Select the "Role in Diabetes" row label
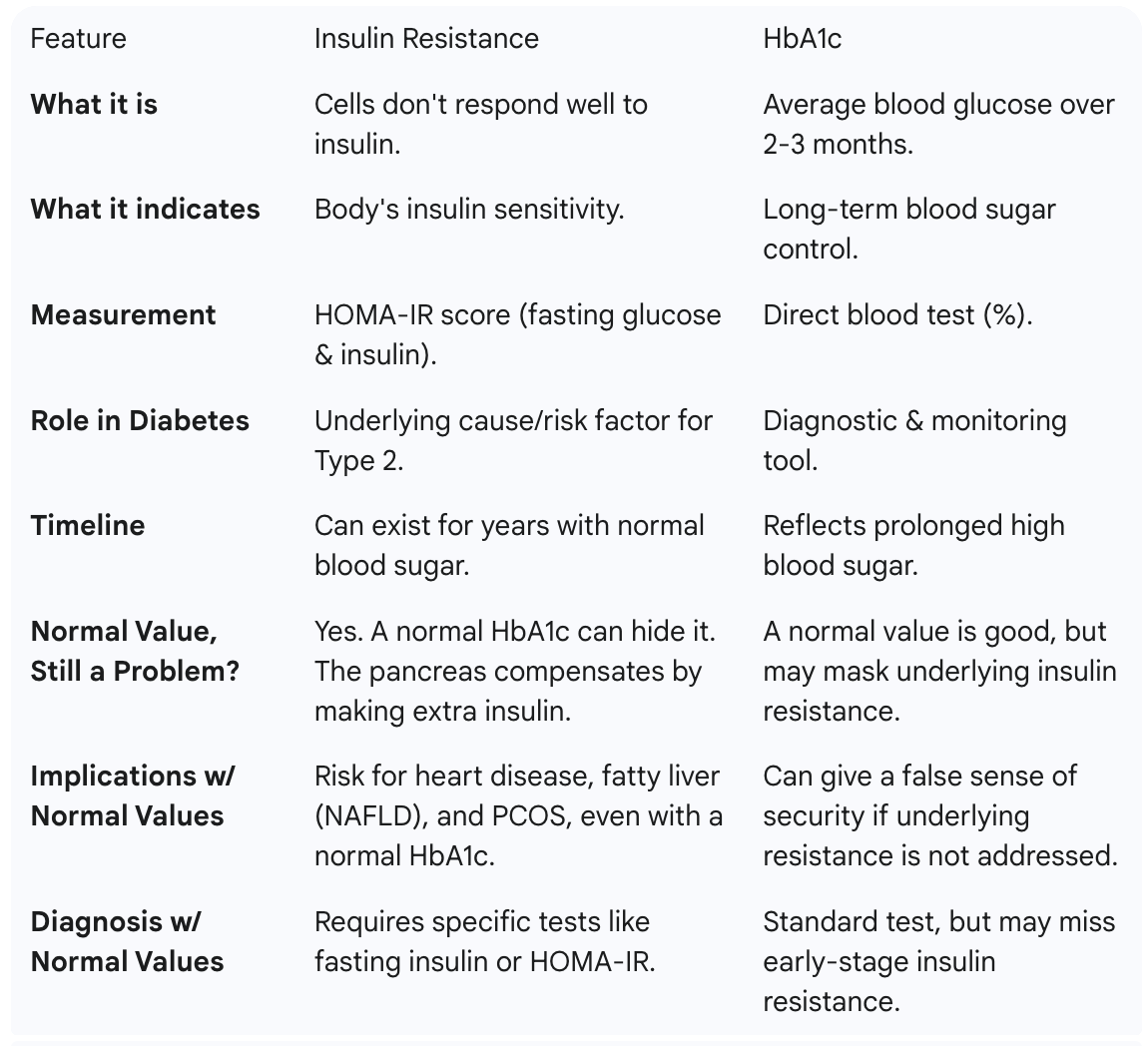The height and width of the screenshot is (1046, 1148). 140,420
